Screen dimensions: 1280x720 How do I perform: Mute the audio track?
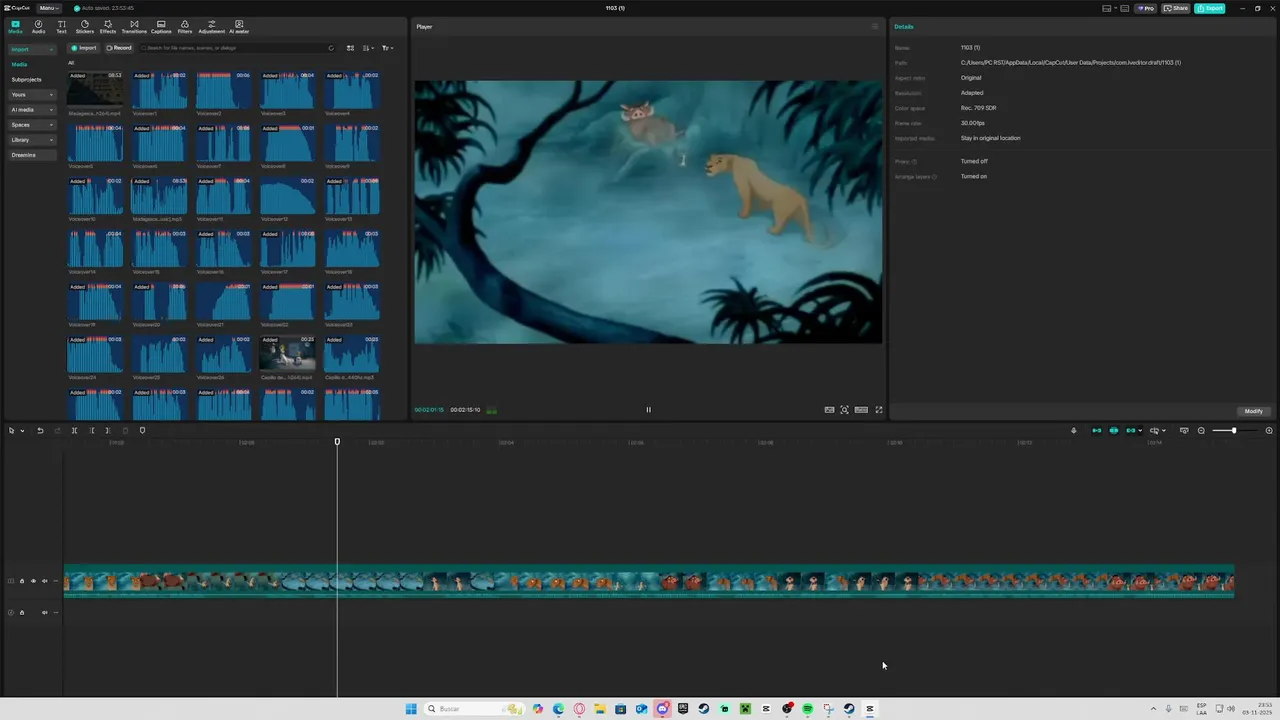[x=44, y=612]
